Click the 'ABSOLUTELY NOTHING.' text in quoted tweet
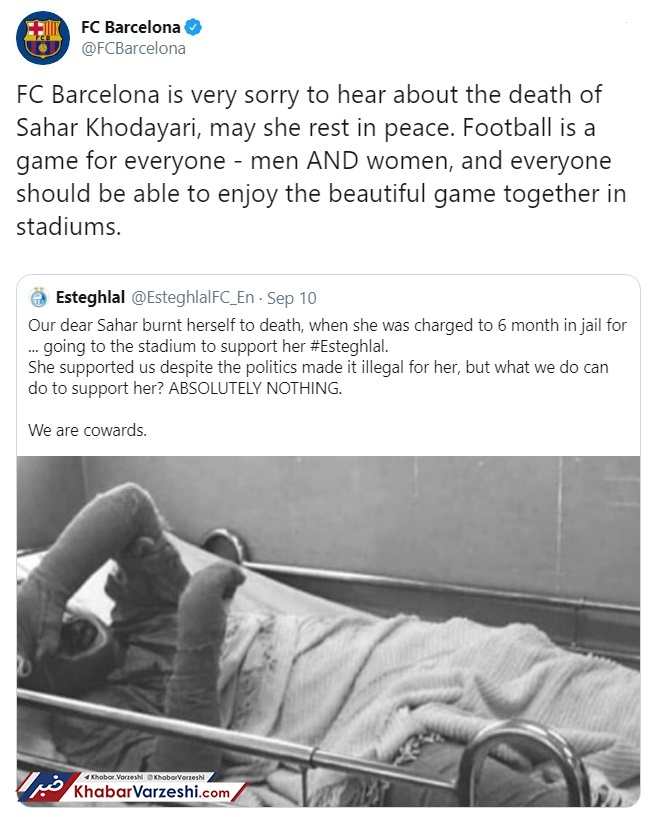 coord(255,388)
